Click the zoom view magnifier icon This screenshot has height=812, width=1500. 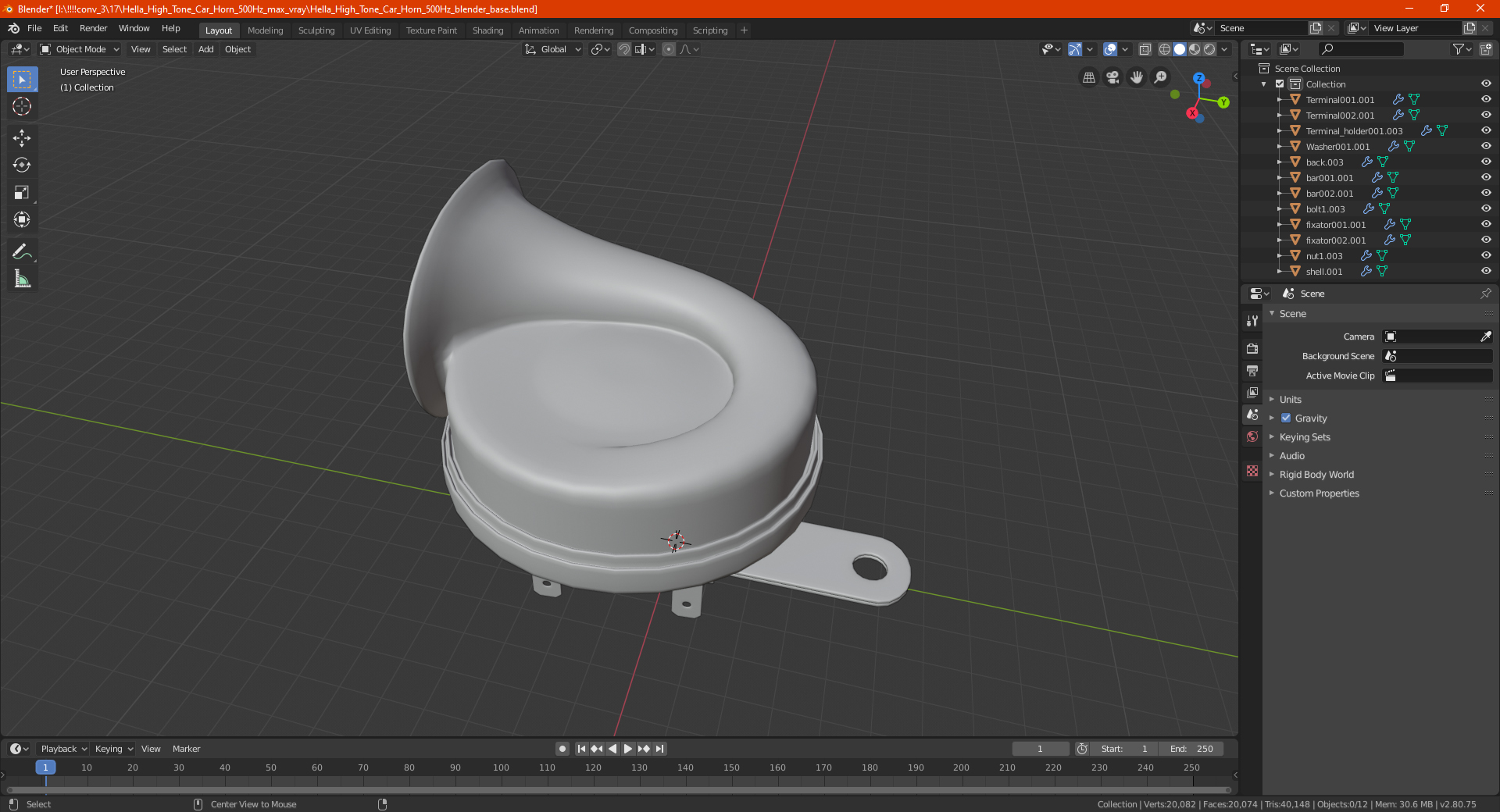pyautogui.click(x=1161, y=77)
